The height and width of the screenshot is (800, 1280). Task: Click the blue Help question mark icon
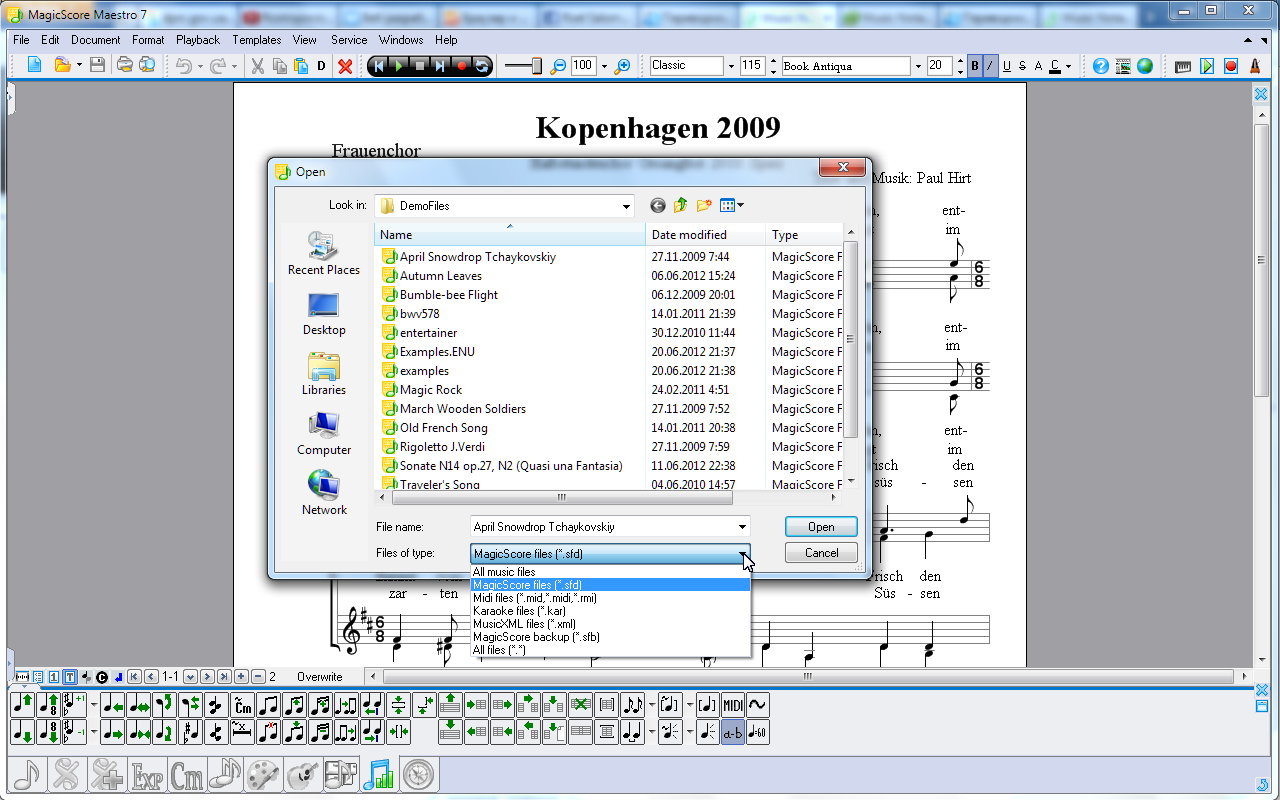click(x=1101, y=66)
